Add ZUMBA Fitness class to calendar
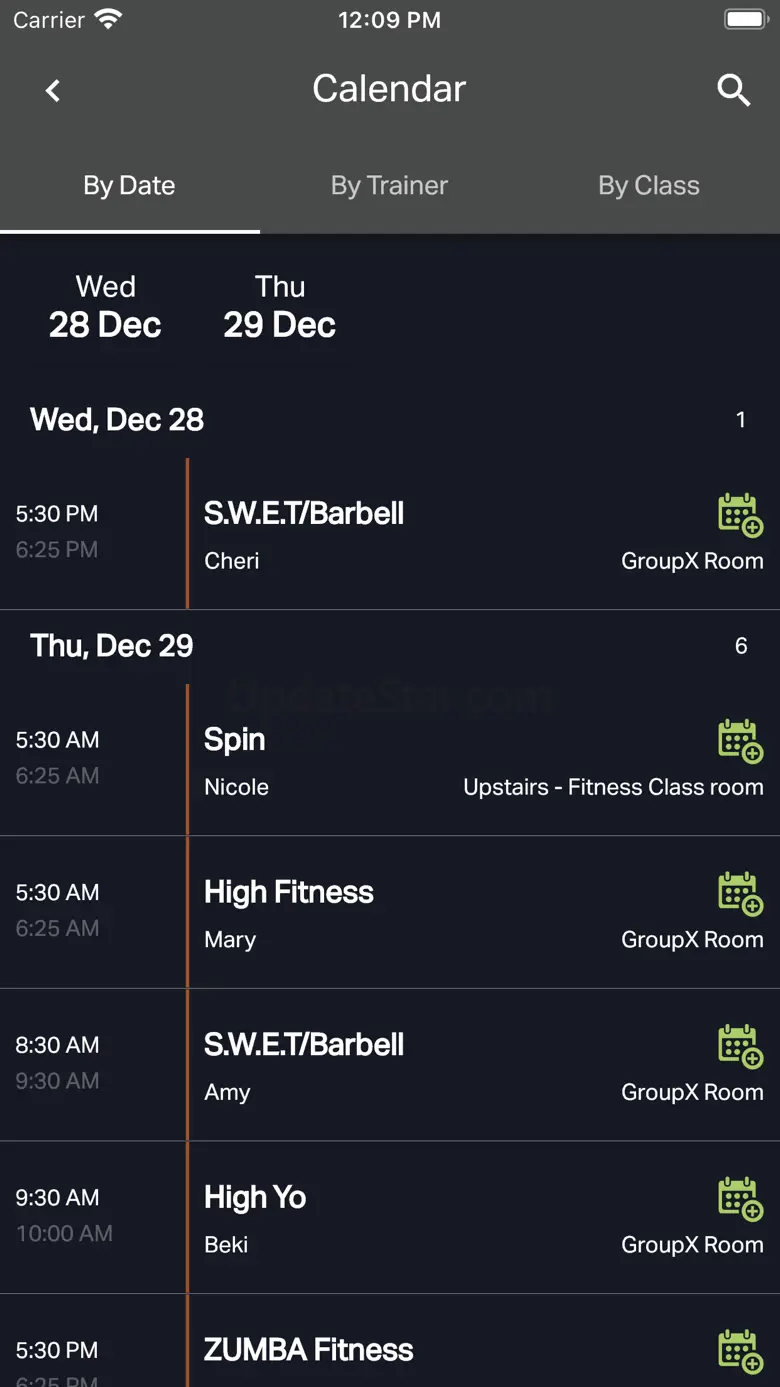Image resolution: width=780 pixels, height=1387 pixels. tap(740, 1351)
